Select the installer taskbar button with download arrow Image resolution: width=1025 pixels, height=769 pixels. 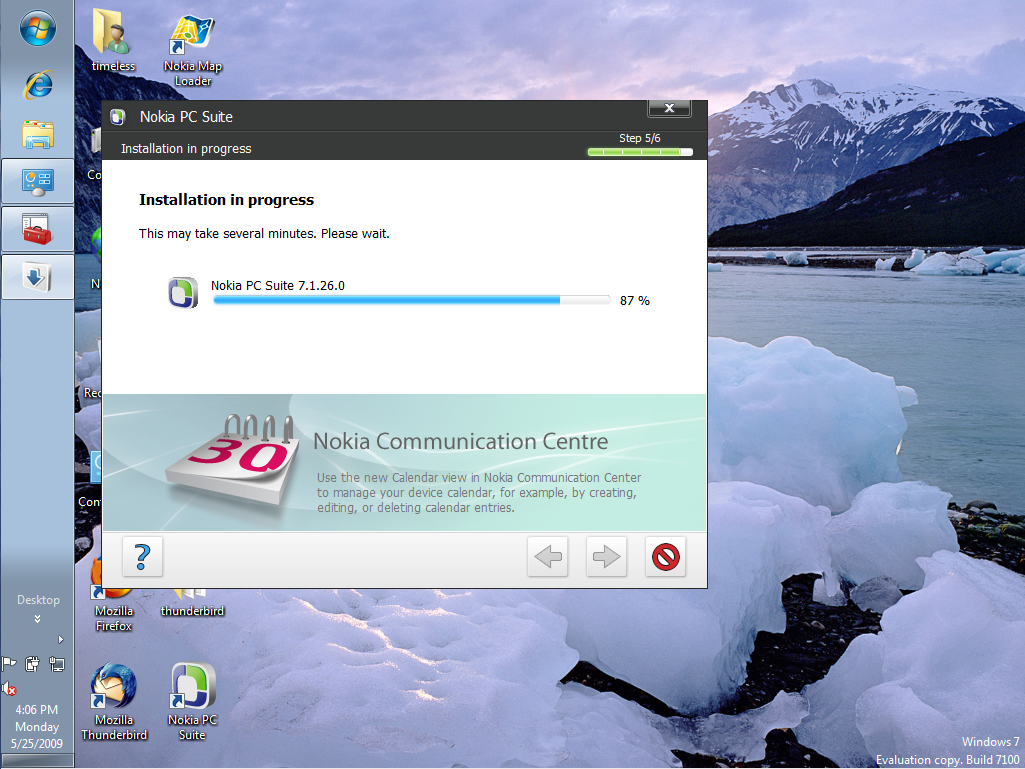pyautogui.click(x=37, y=277)
